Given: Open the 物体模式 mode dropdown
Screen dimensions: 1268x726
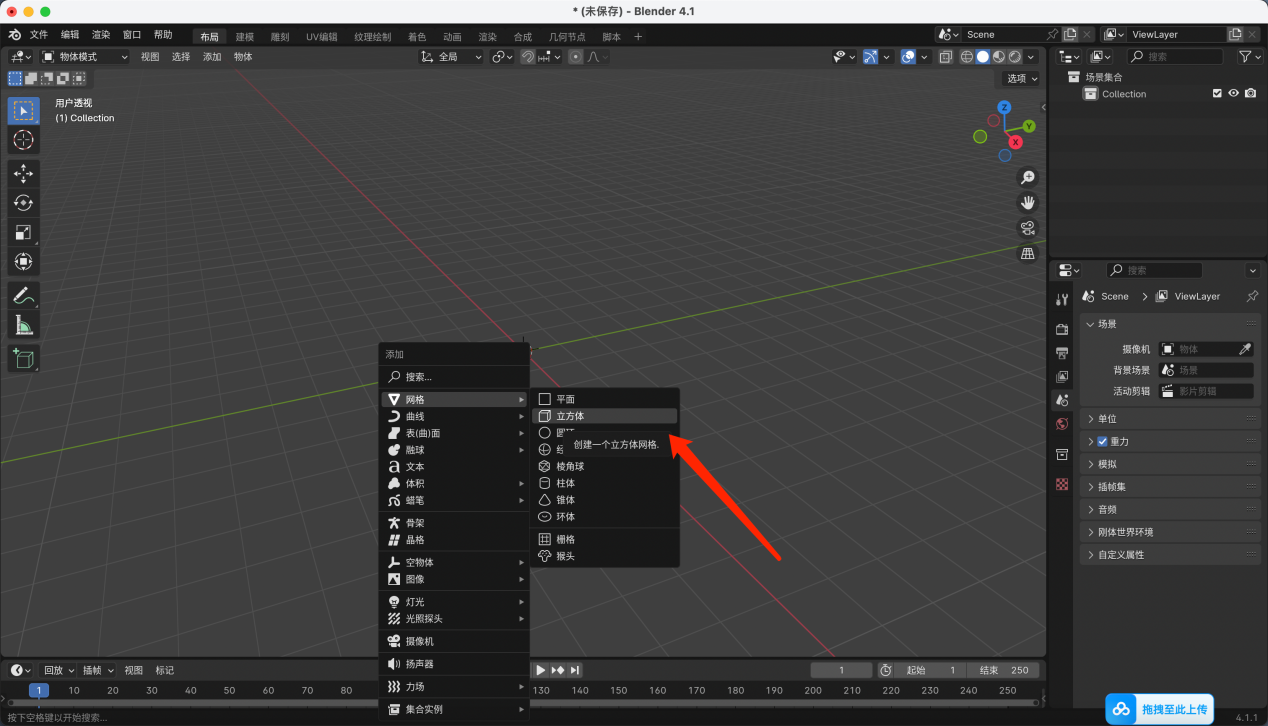Looking at the screenshot, I should point(85,57).
